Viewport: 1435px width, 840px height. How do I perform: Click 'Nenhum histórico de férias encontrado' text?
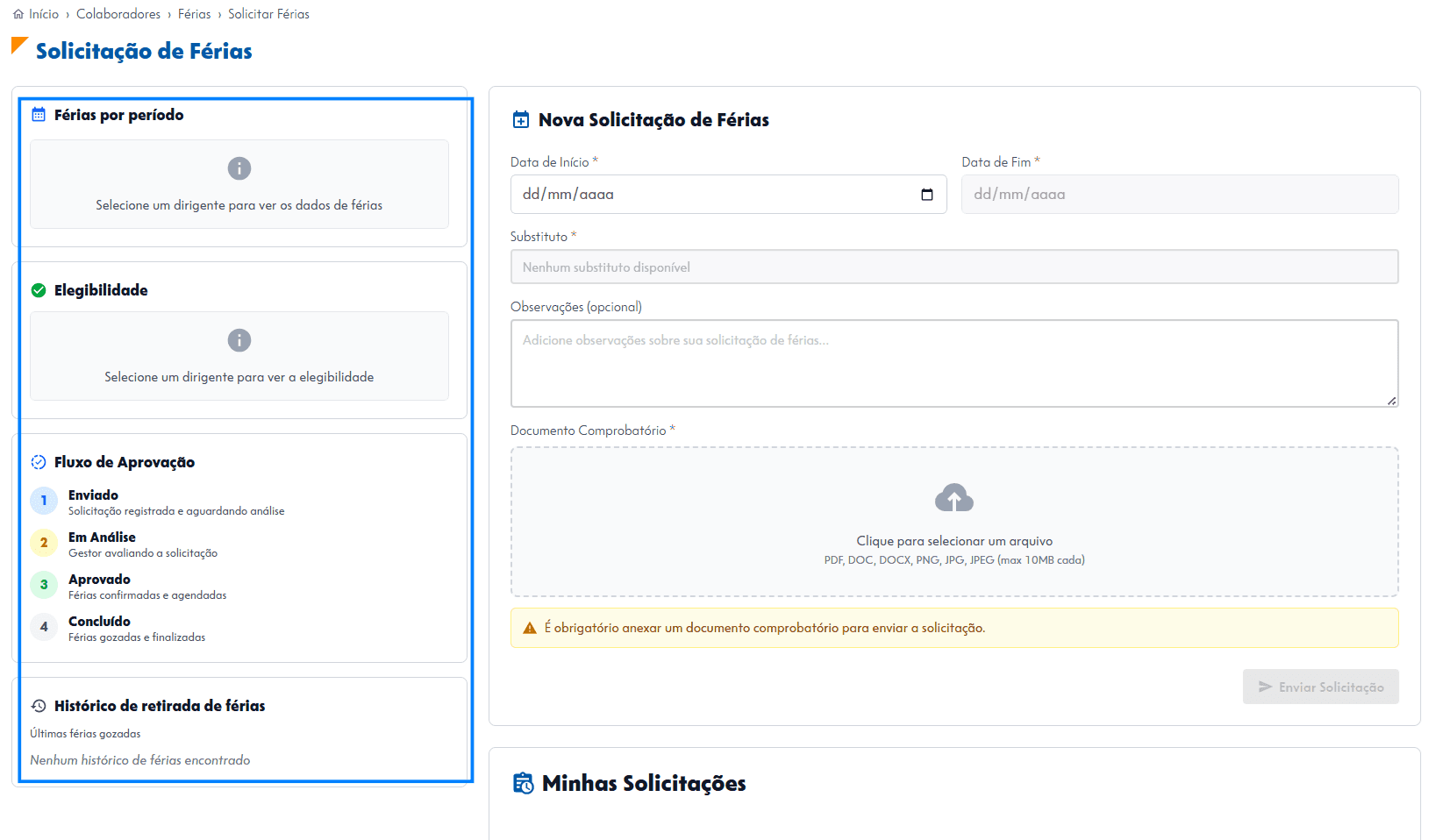[140, 760]
